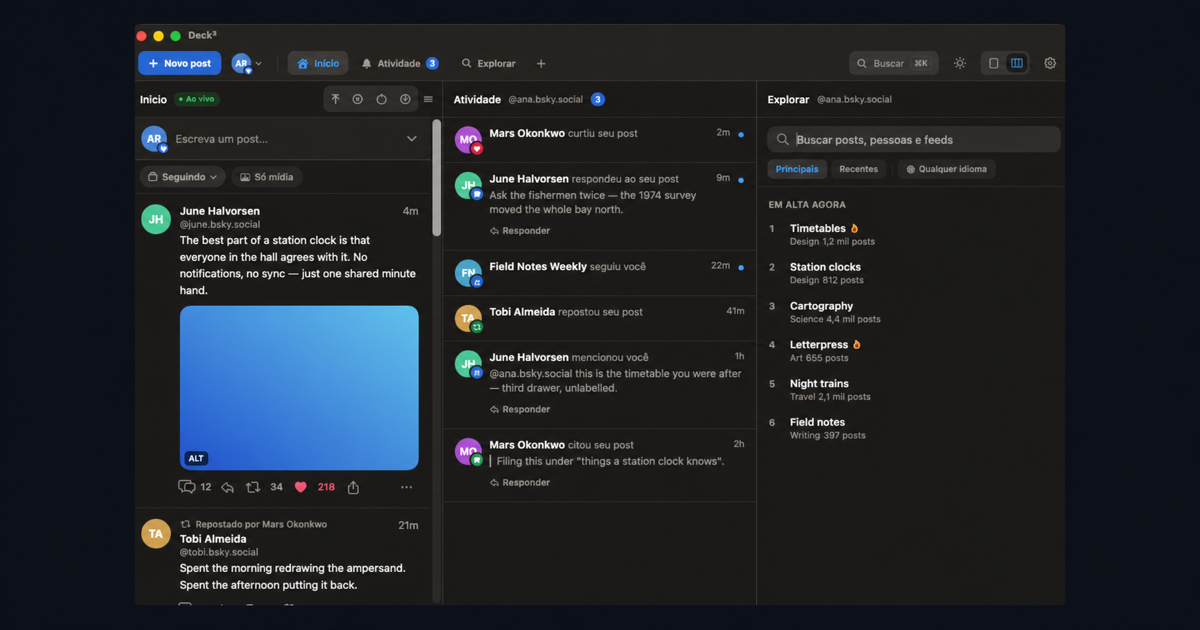Reply to June's post via comment icon
The width and height of the screenshot is (1200, 630).
coord(187,487)
